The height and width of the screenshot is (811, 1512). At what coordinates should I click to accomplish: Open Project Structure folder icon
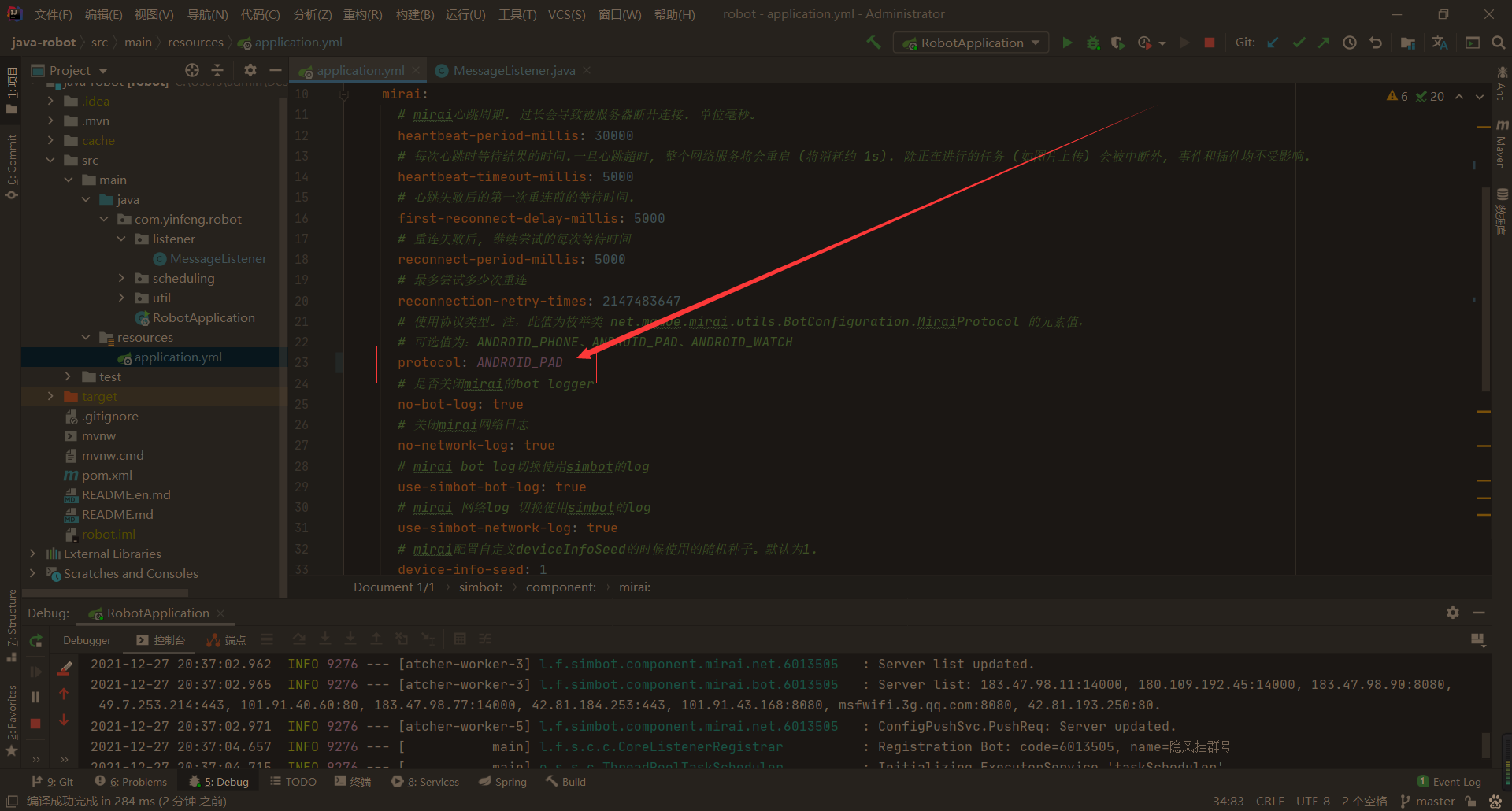click(1408, 43)
